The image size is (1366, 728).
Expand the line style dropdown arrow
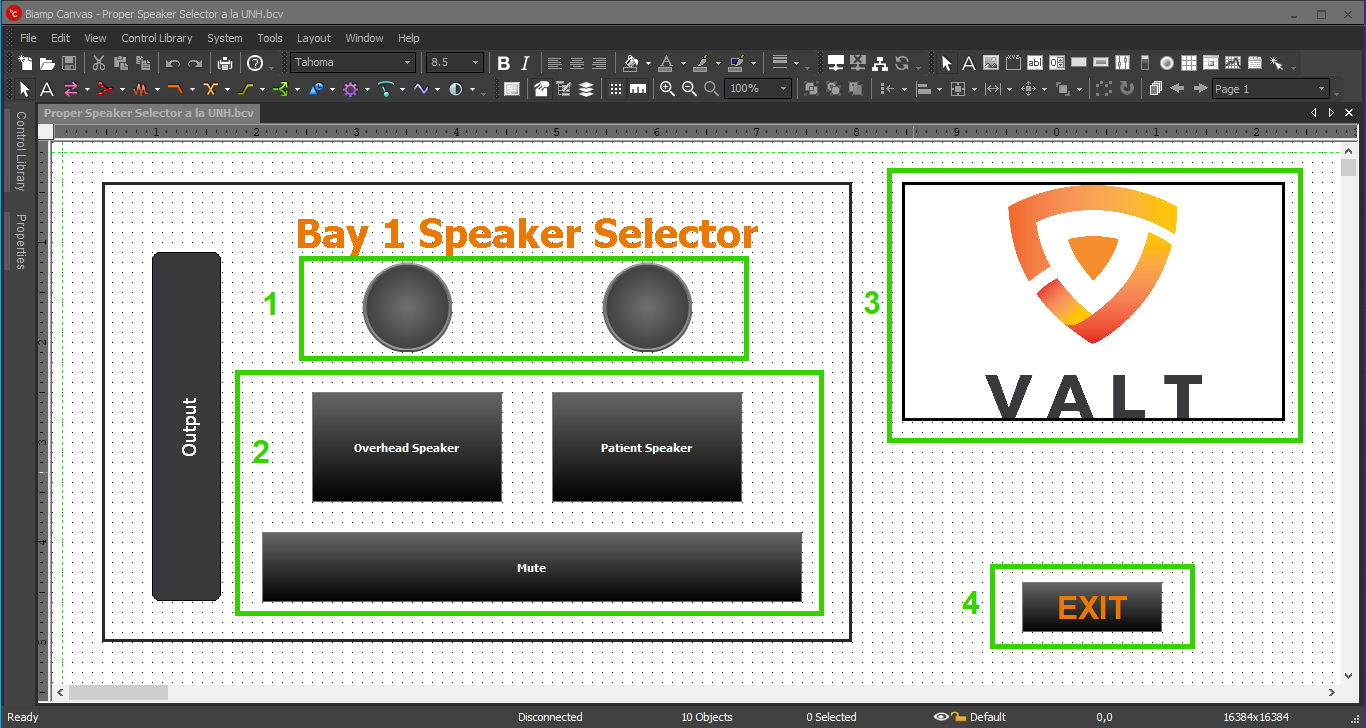click(x=796, y=63)
